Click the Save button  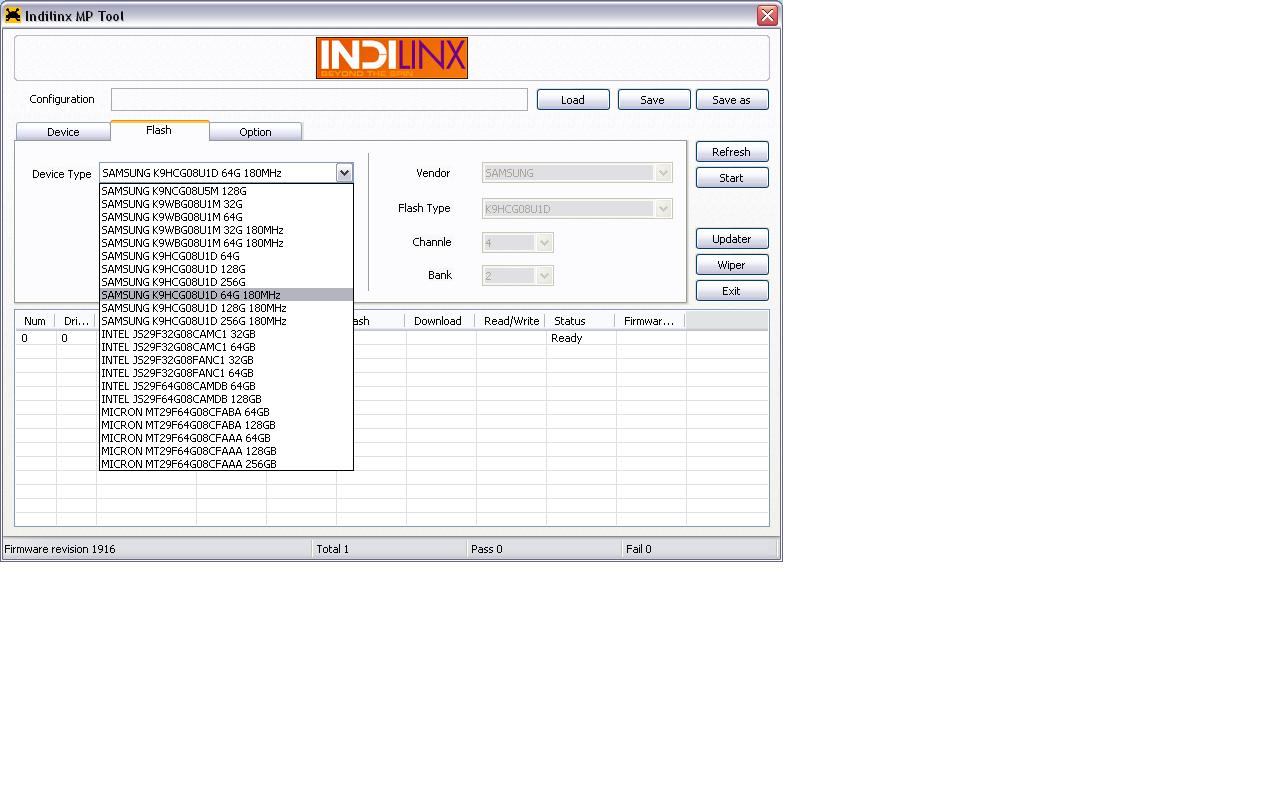pos(654,100)
